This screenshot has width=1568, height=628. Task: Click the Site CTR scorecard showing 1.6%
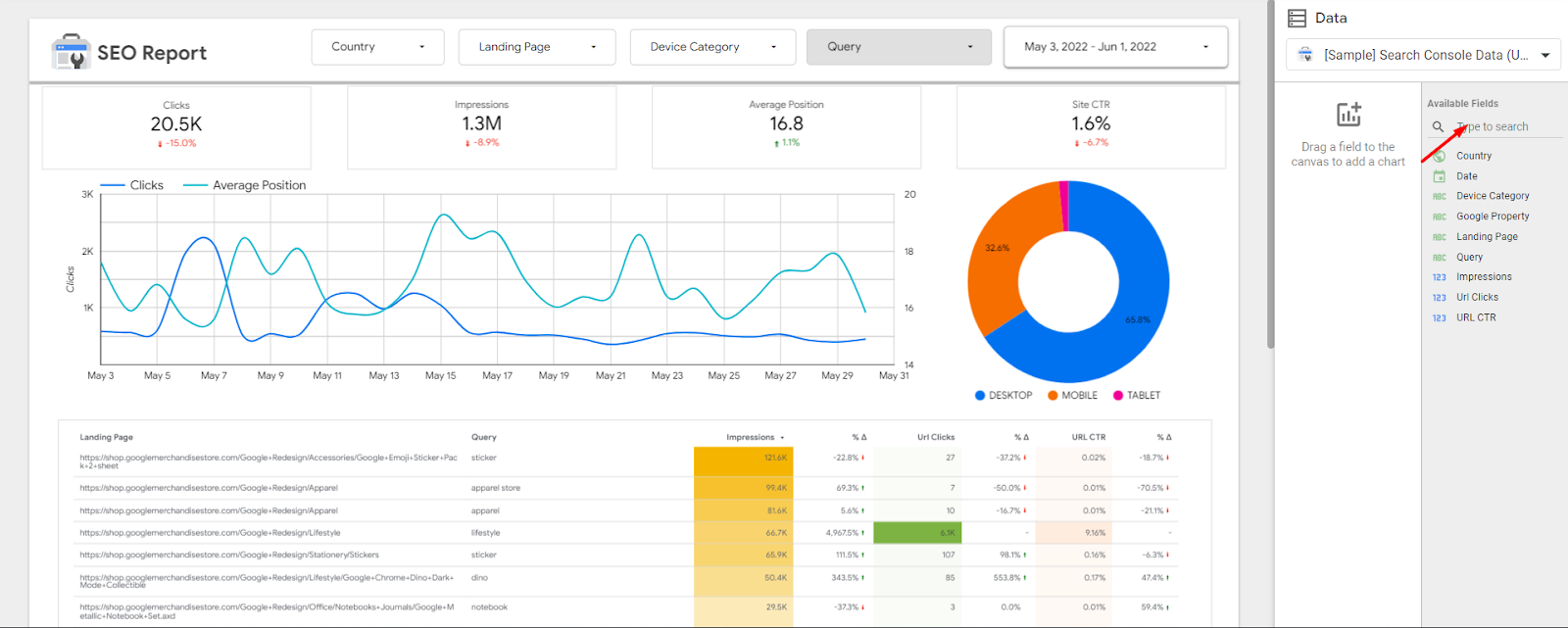1091,127
